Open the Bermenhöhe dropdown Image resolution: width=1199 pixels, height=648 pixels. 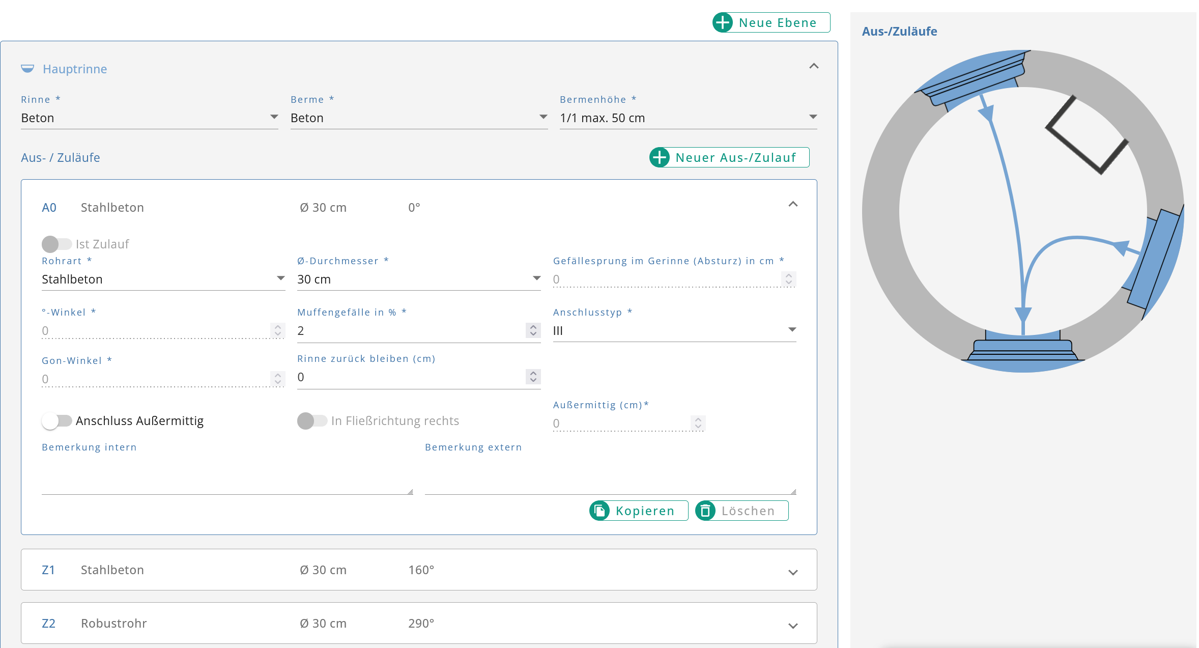click(x=688, y=118)
